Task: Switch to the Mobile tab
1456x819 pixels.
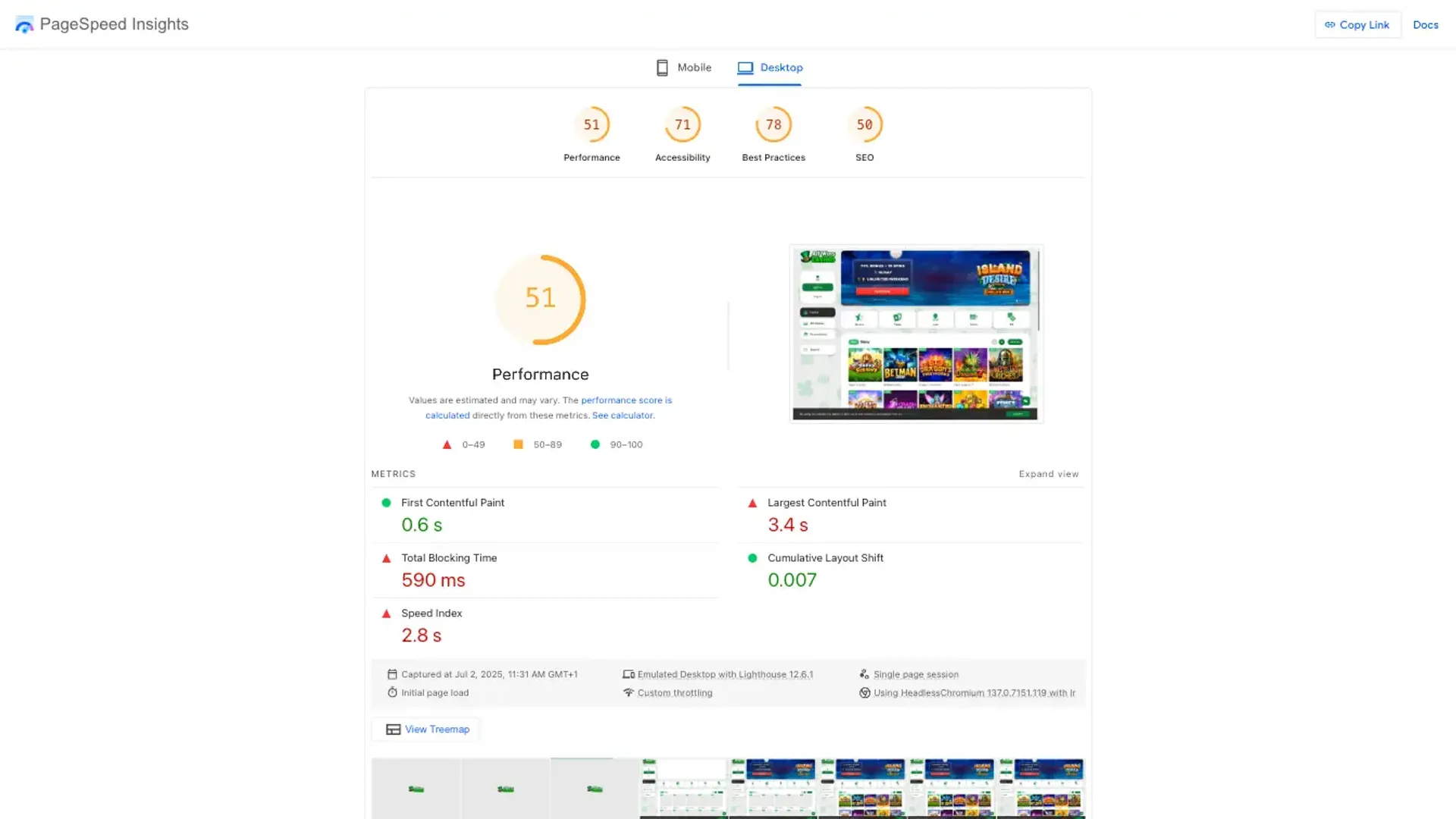Action: (x=683, y=67)
